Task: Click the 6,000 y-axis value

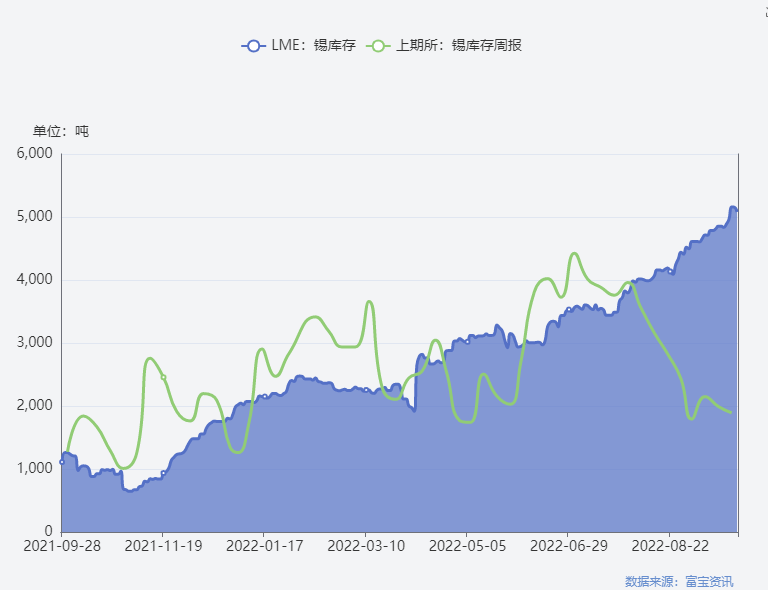Action: (34, 153)
